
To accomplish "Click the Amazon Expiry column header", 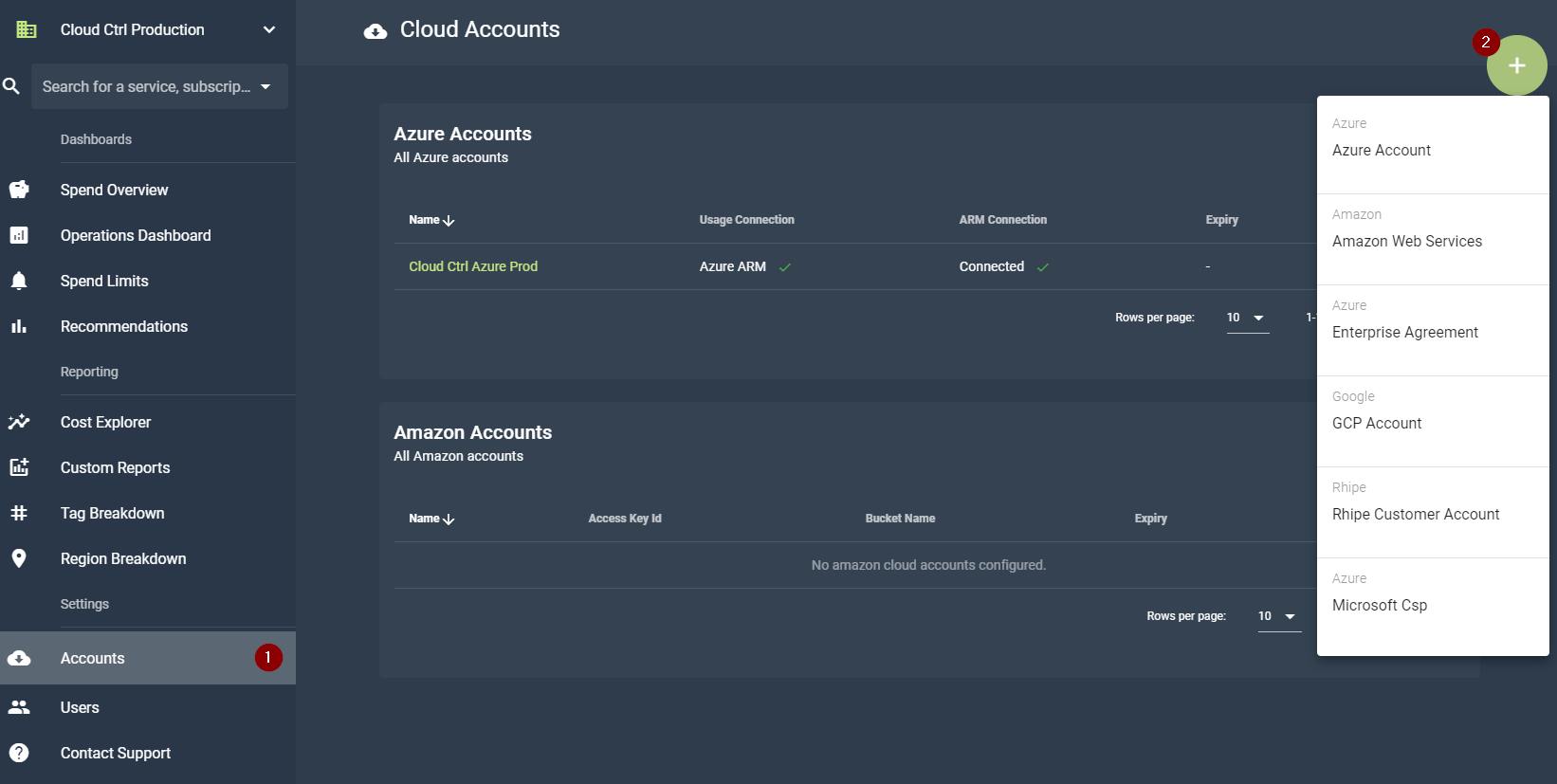I will 1151,519.
